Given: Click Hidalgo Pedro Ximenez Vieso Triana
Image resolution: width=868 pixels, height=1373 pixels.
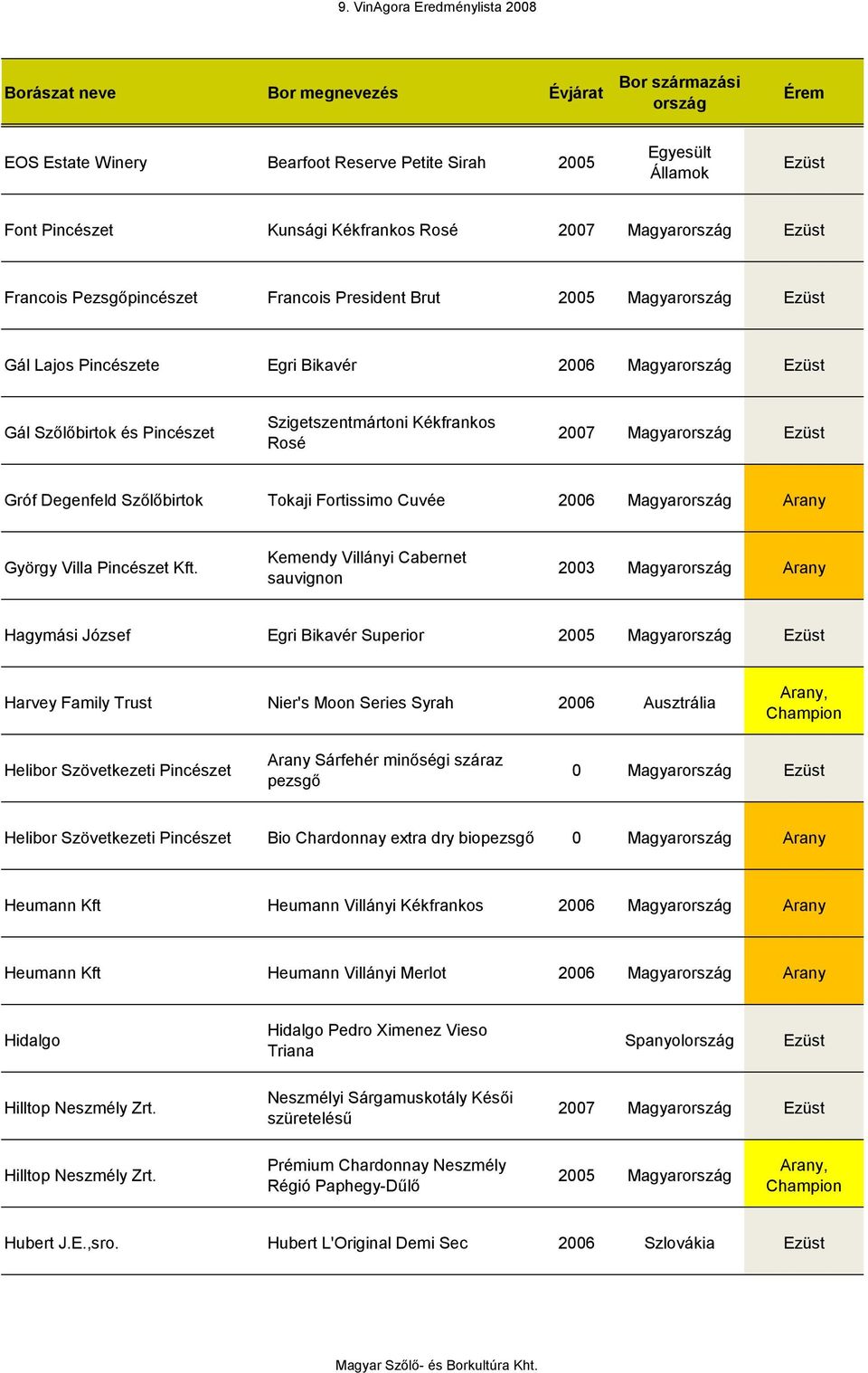Looking at the screenshot, I should [377, 1040].
